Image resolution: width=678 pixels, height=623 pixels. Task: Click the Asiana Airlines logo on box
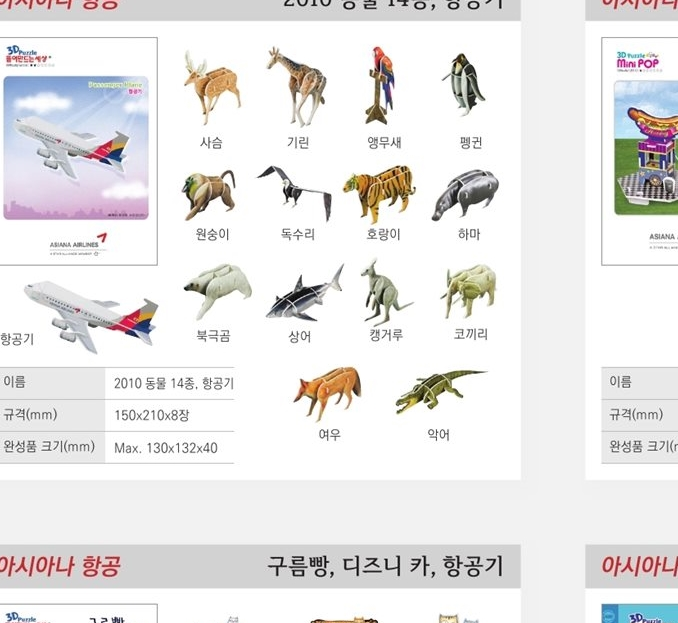click(78, 245)
